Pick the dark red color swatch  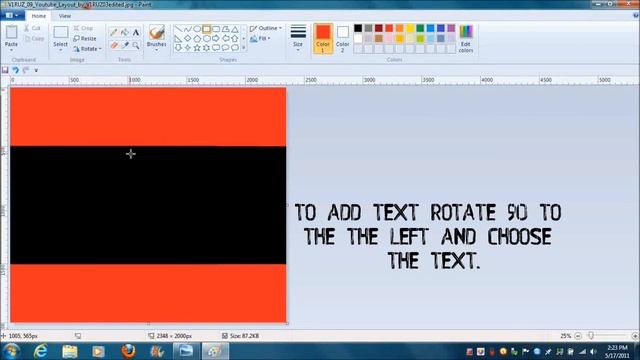click(x=379, y=28)
